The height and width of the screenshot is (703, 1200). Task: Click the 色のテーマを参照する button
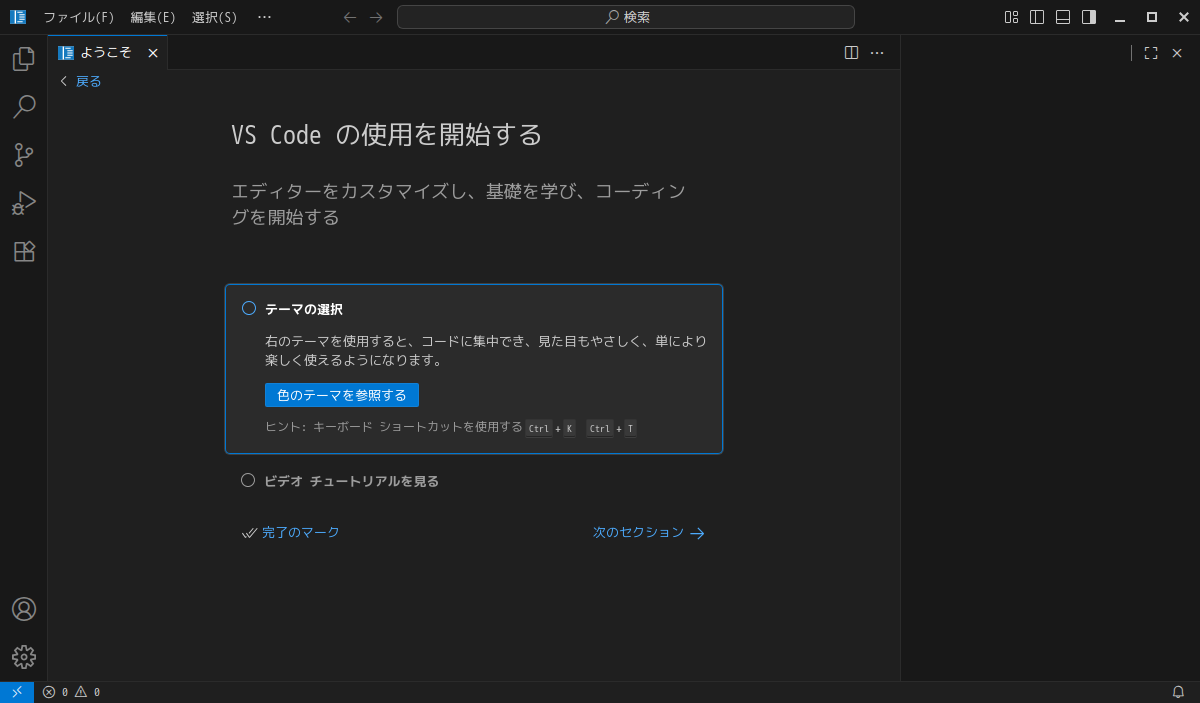pyautogui.click(x=342, y=395)
